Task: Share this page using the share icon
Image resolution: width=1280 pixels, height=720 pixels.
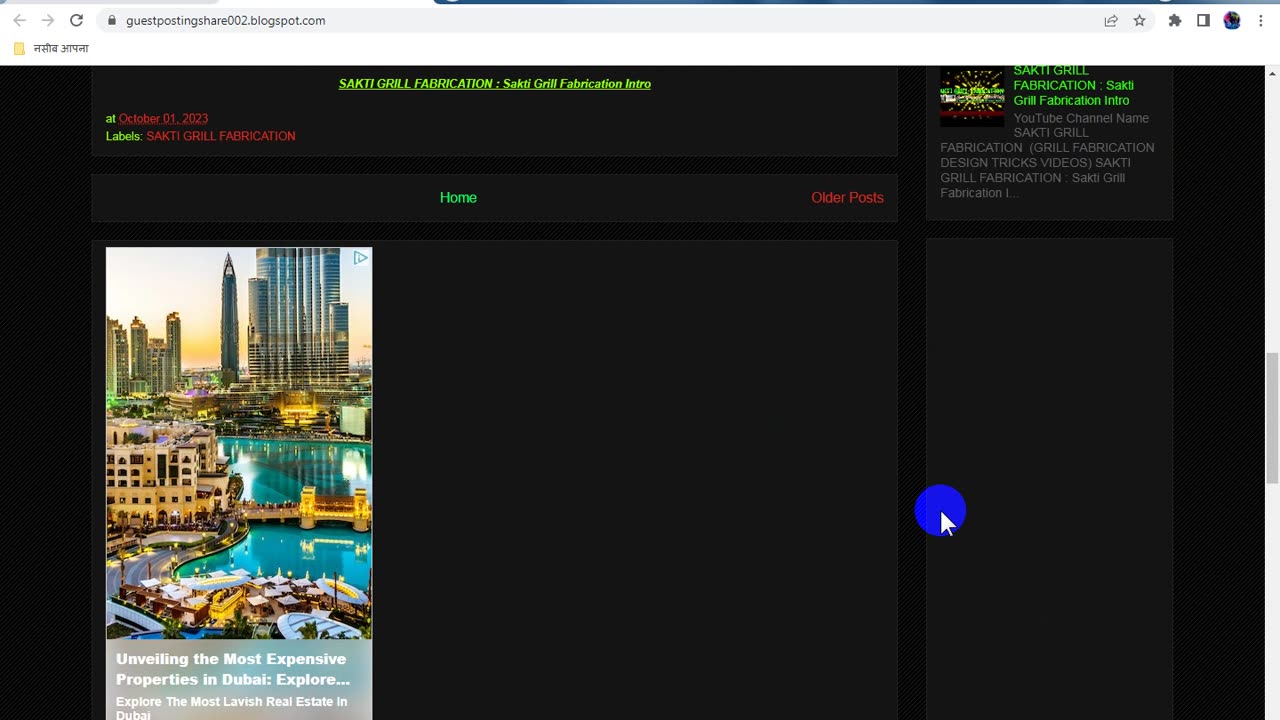Action: click(1111, 20)
